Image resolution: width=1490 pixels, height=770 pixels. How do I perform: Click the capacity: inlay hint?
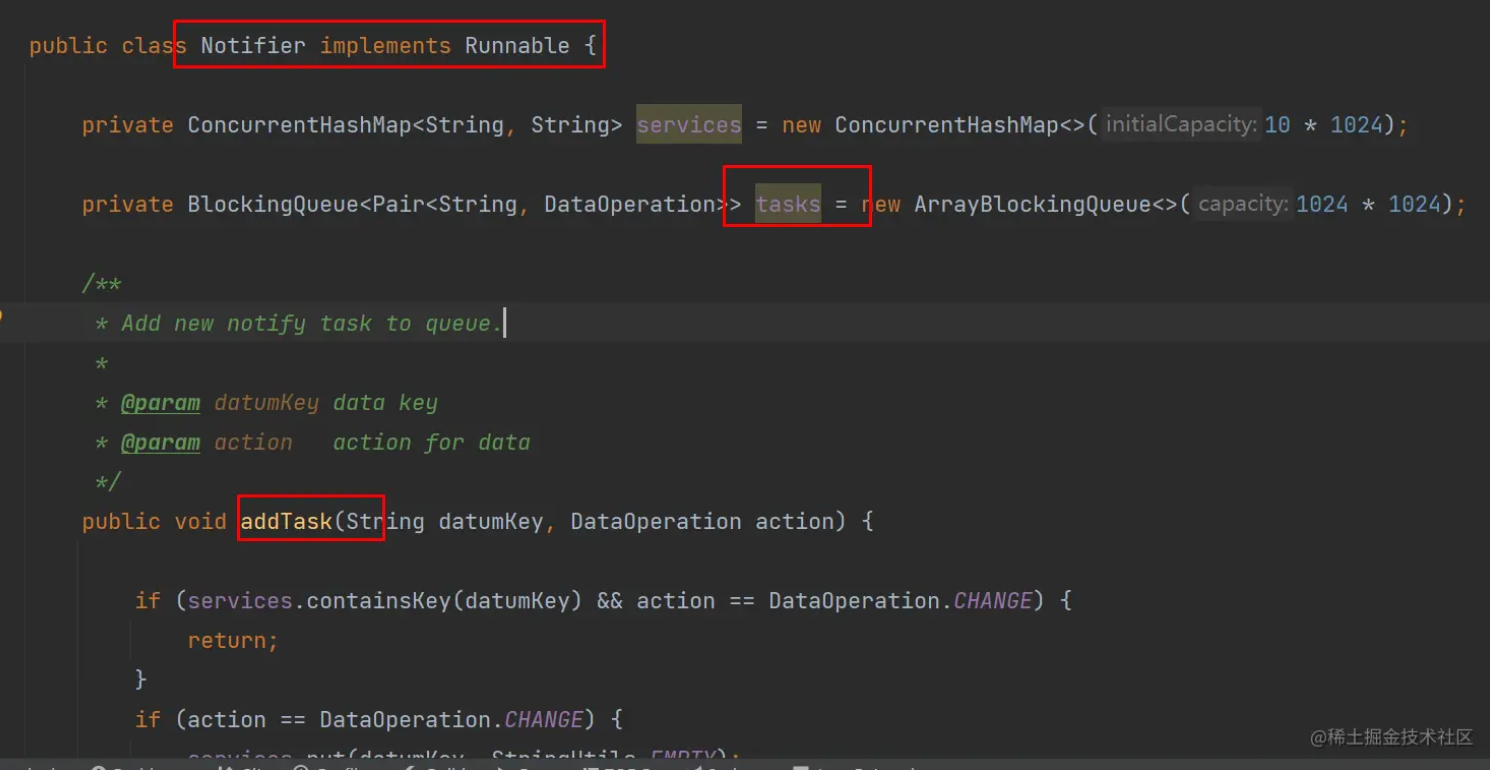(x=1243, y=204)
